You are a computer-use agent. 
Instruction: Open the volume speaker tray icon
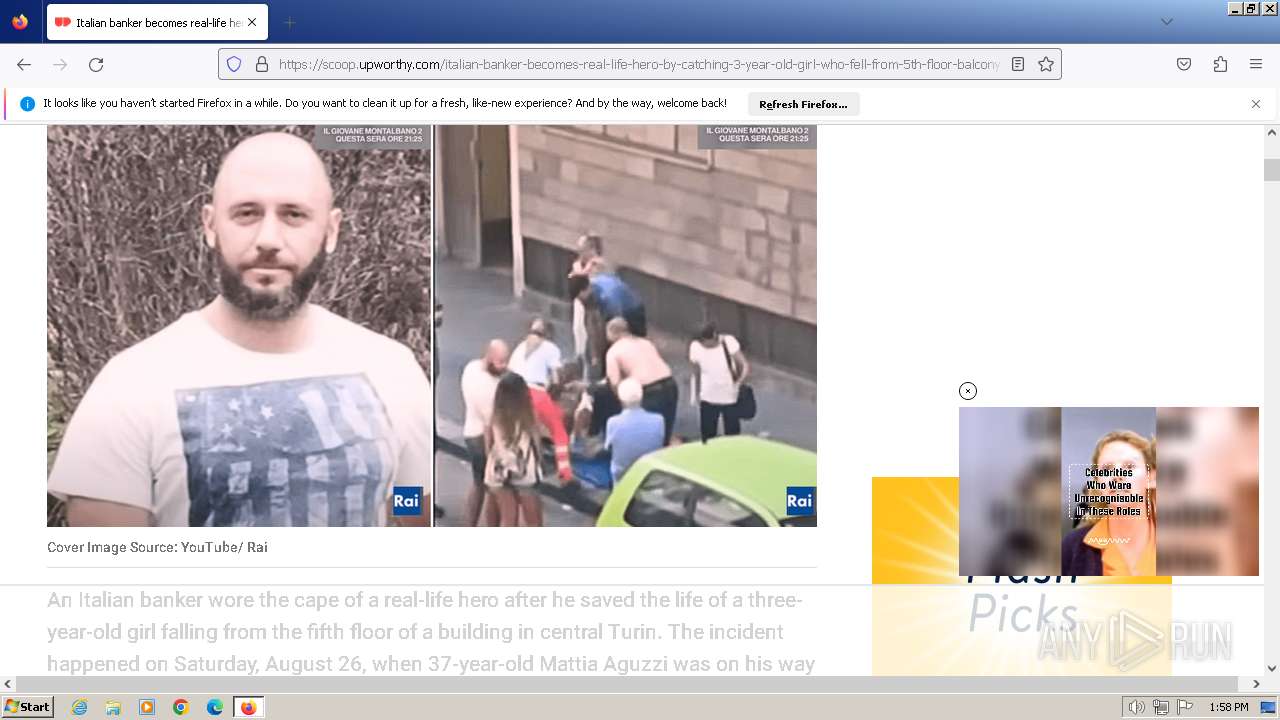pos(1136,707)
